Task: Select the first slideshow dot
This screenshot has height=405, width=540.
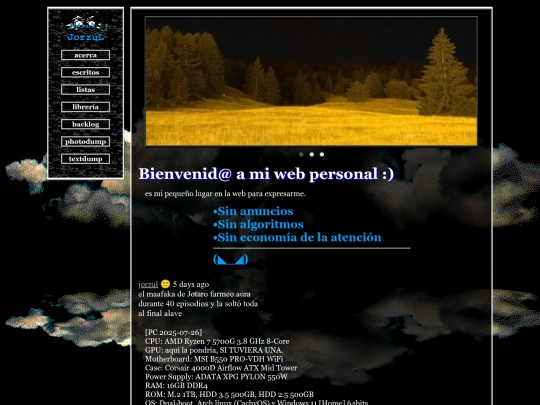Action: coord(301,154)
